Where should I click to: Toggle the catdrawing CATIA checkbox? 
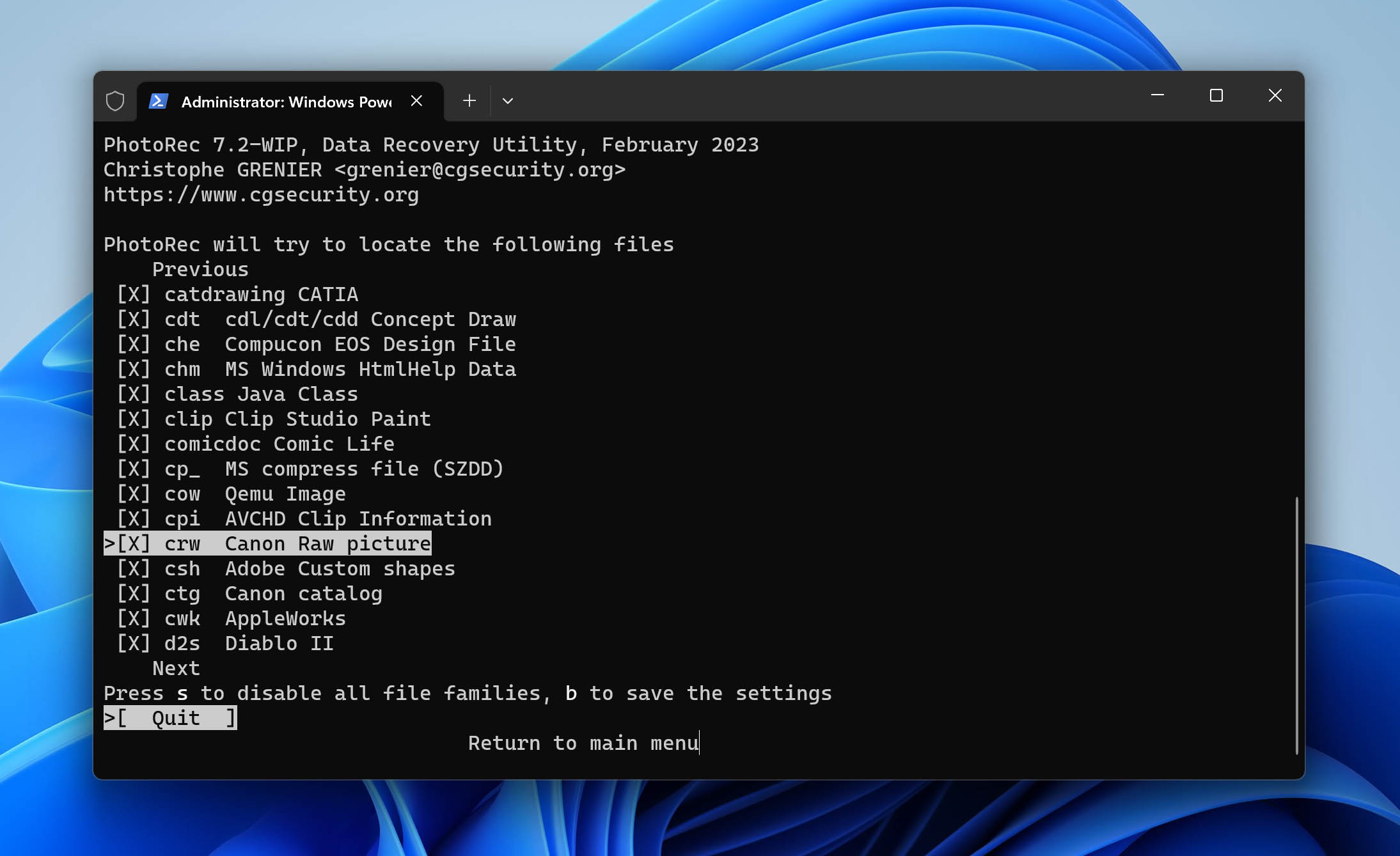134,294
